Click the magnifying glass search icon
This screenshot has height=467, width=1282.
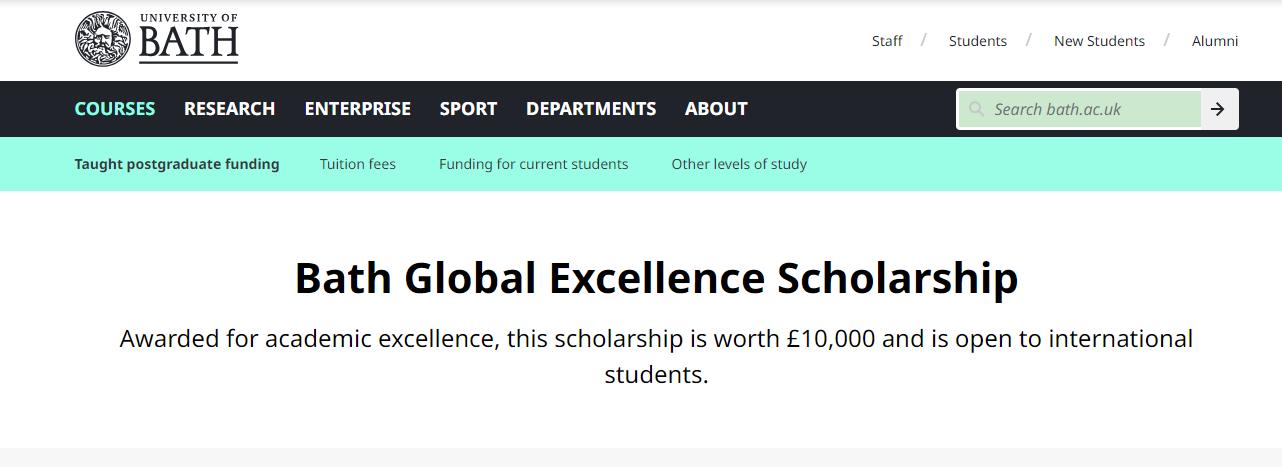(976, 109)
